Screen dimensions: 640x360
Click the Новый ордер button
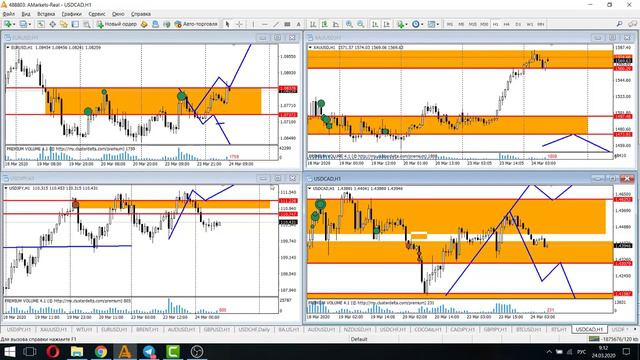[x=117, y=24]
